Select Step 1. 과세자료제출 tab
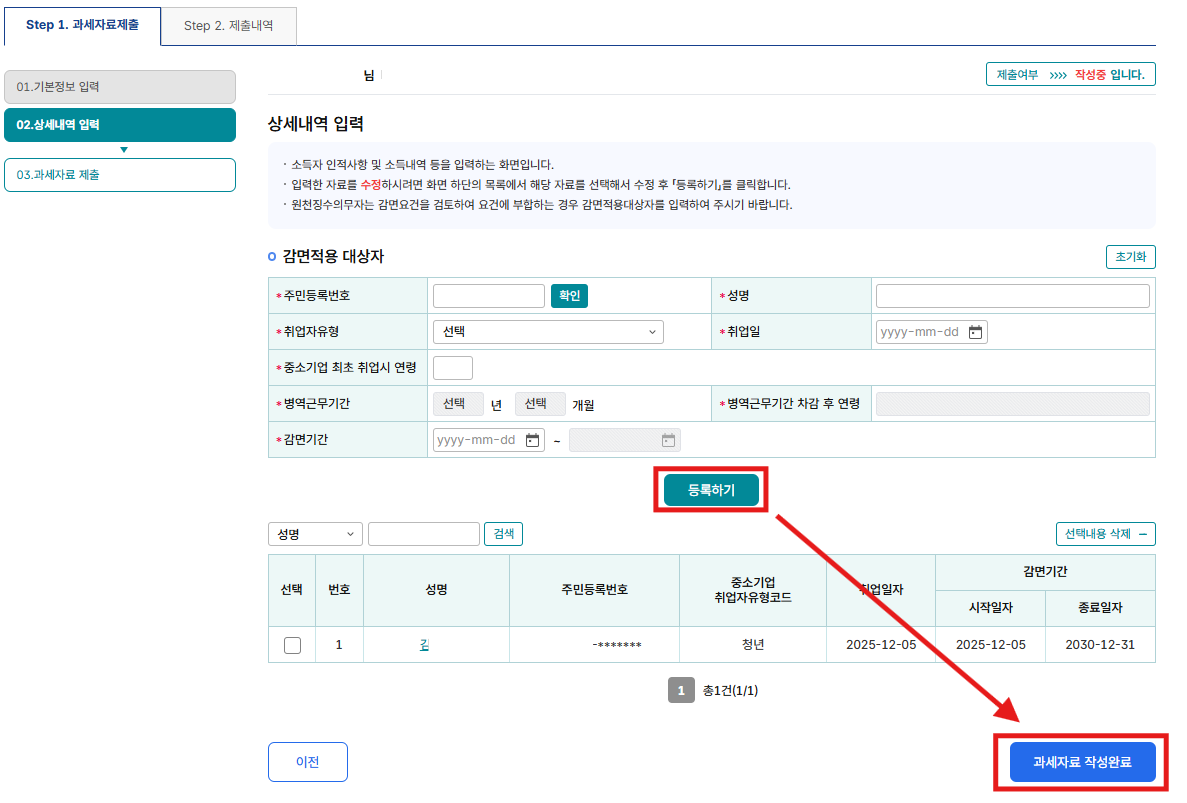Image resolution: width=1187 pixels, height=803 pixels. coord(82,25)
